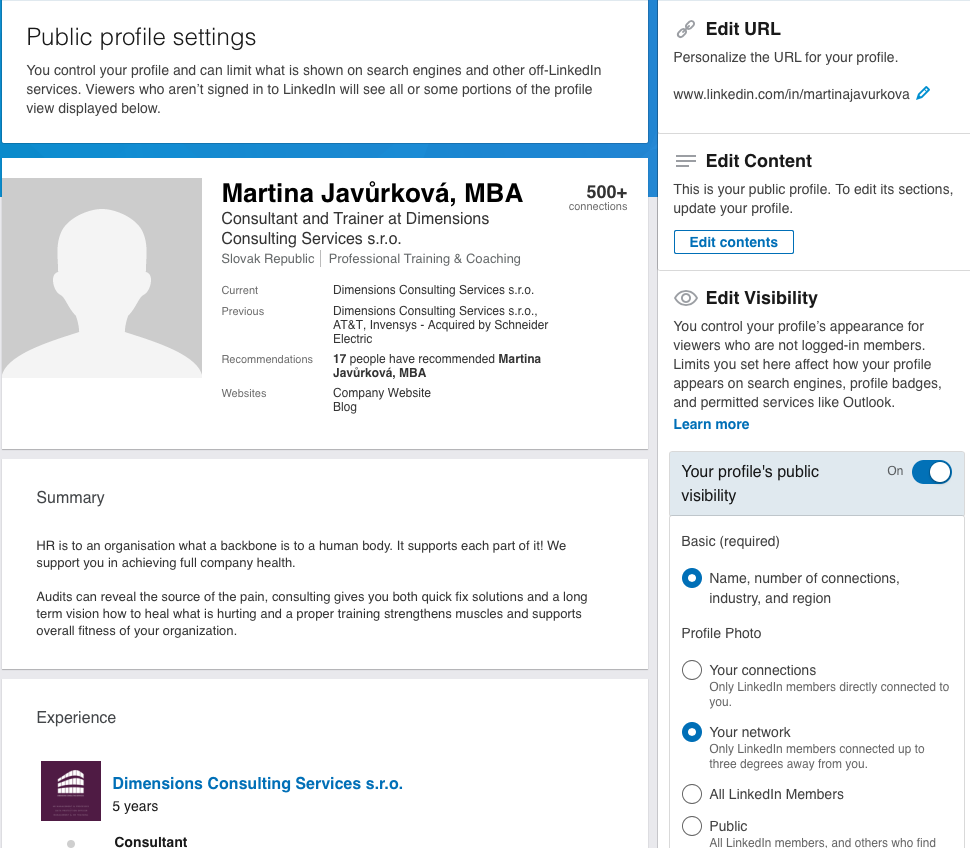Open the Company Website link
Viewport: 970px width, 848px height.
[382, 393]
